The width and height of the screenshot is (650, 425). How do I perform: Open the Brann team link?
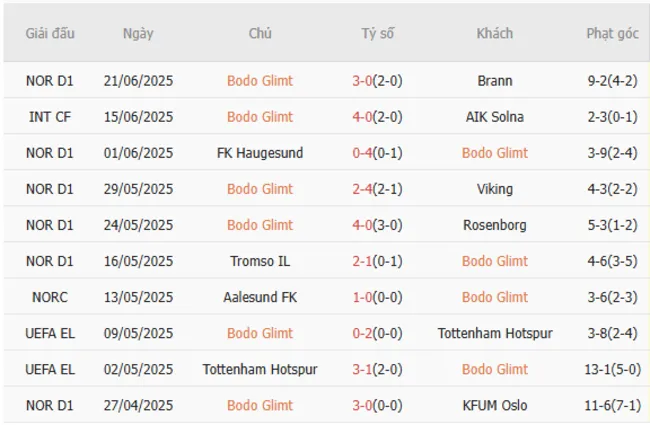point(495,81)
